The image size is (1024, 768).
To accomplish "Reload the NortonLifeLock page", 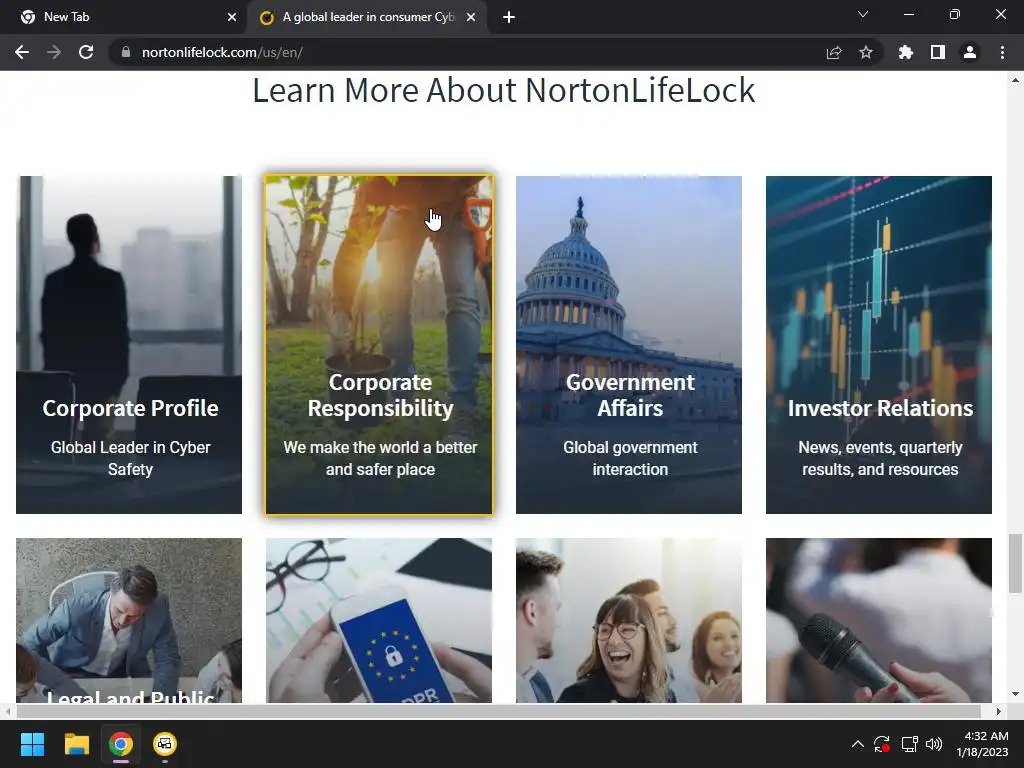I will point(86,52).
